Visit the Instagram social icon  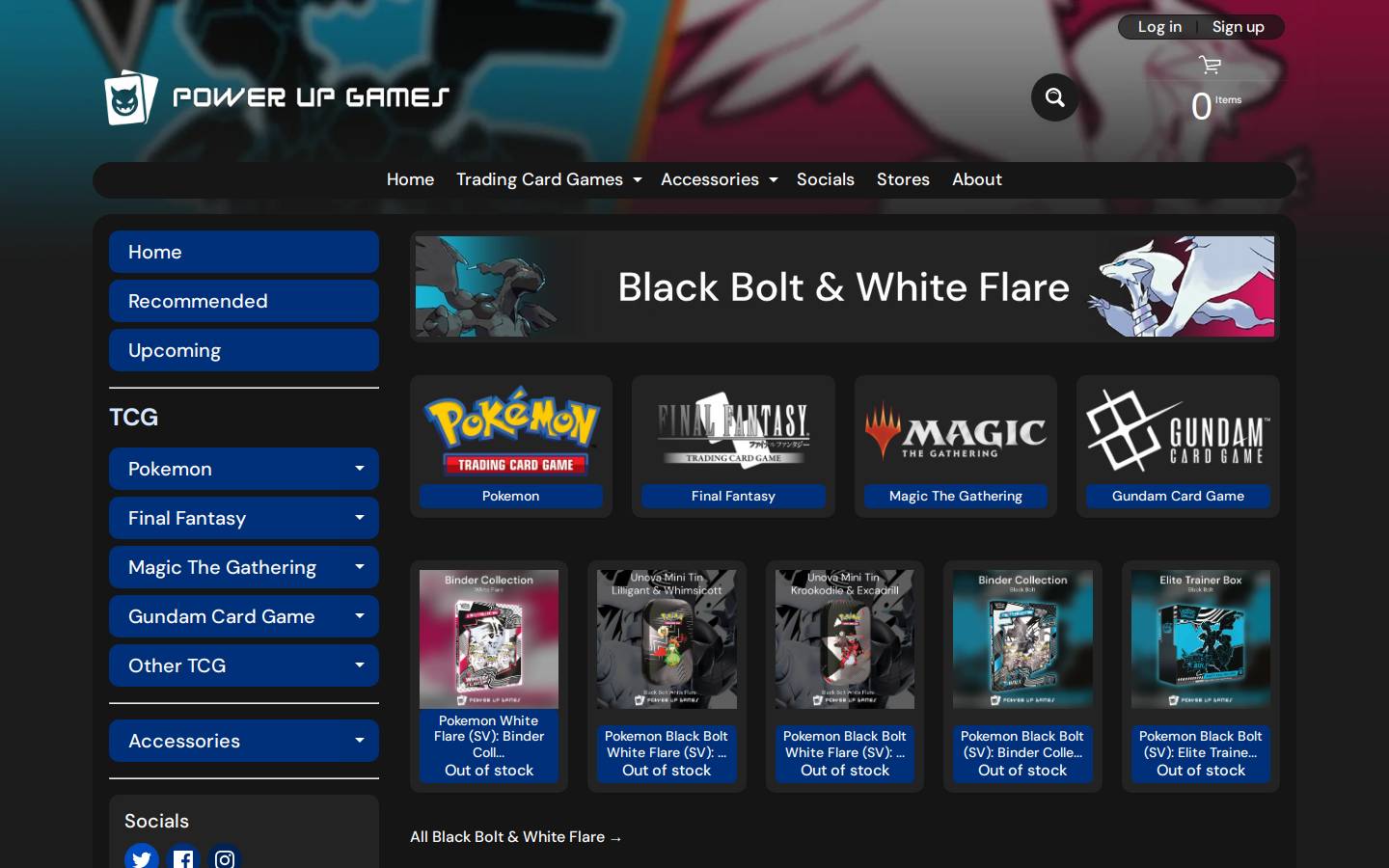pyautogui.click(x=225, y=857)
